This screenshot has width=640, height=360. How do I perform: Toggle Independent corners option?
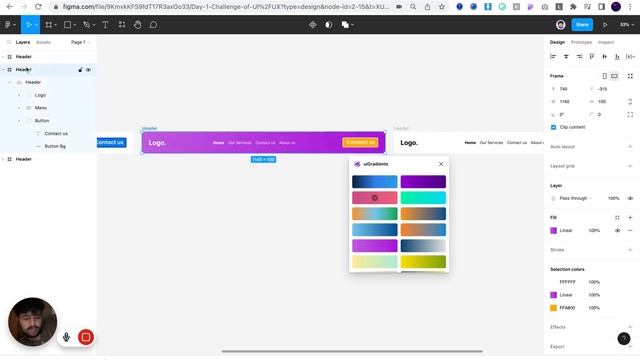click(x=630, y=115)
